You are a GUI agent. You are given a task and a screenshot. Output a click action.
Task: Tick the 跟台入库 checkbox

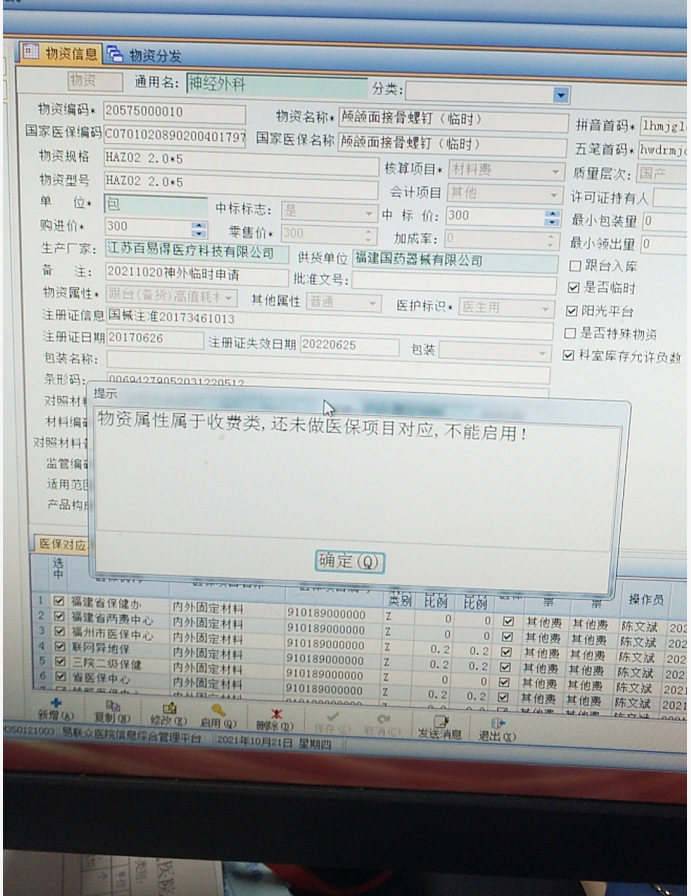(x=575, y=266)
